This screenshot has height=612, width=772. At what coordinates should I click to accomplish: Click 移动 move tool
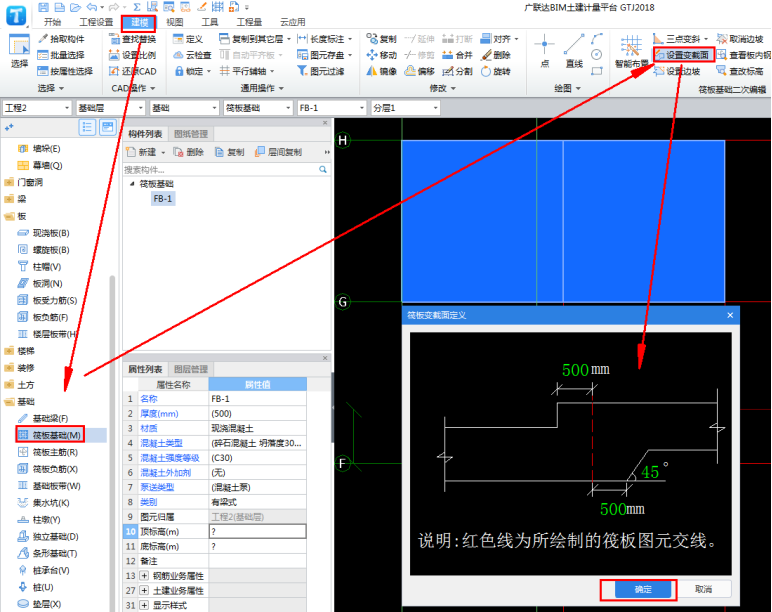coord(382,55)
